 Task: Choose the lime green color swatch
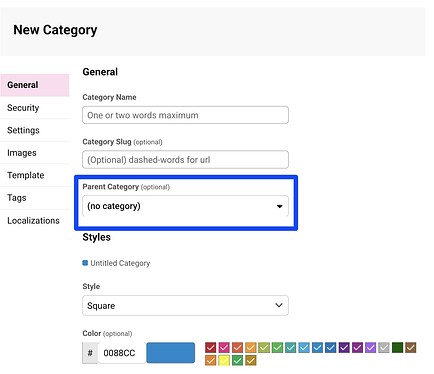264,348
